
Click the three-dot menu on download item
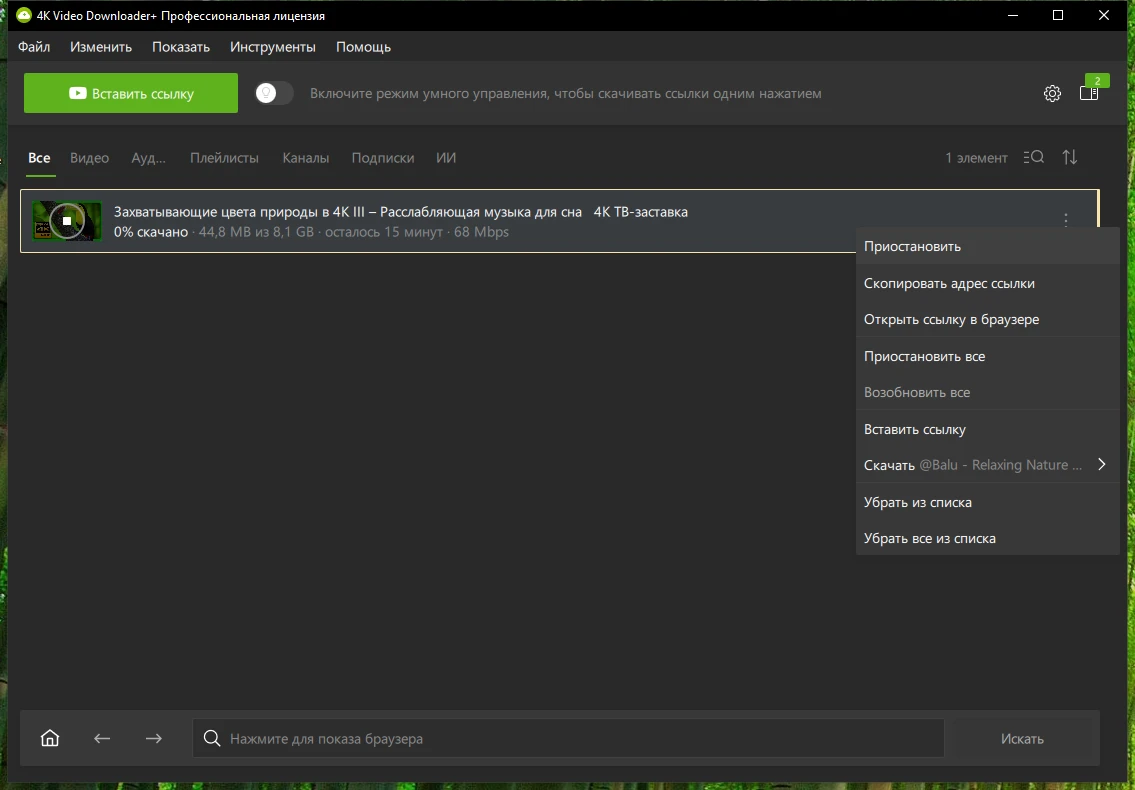pos(1066,220)
